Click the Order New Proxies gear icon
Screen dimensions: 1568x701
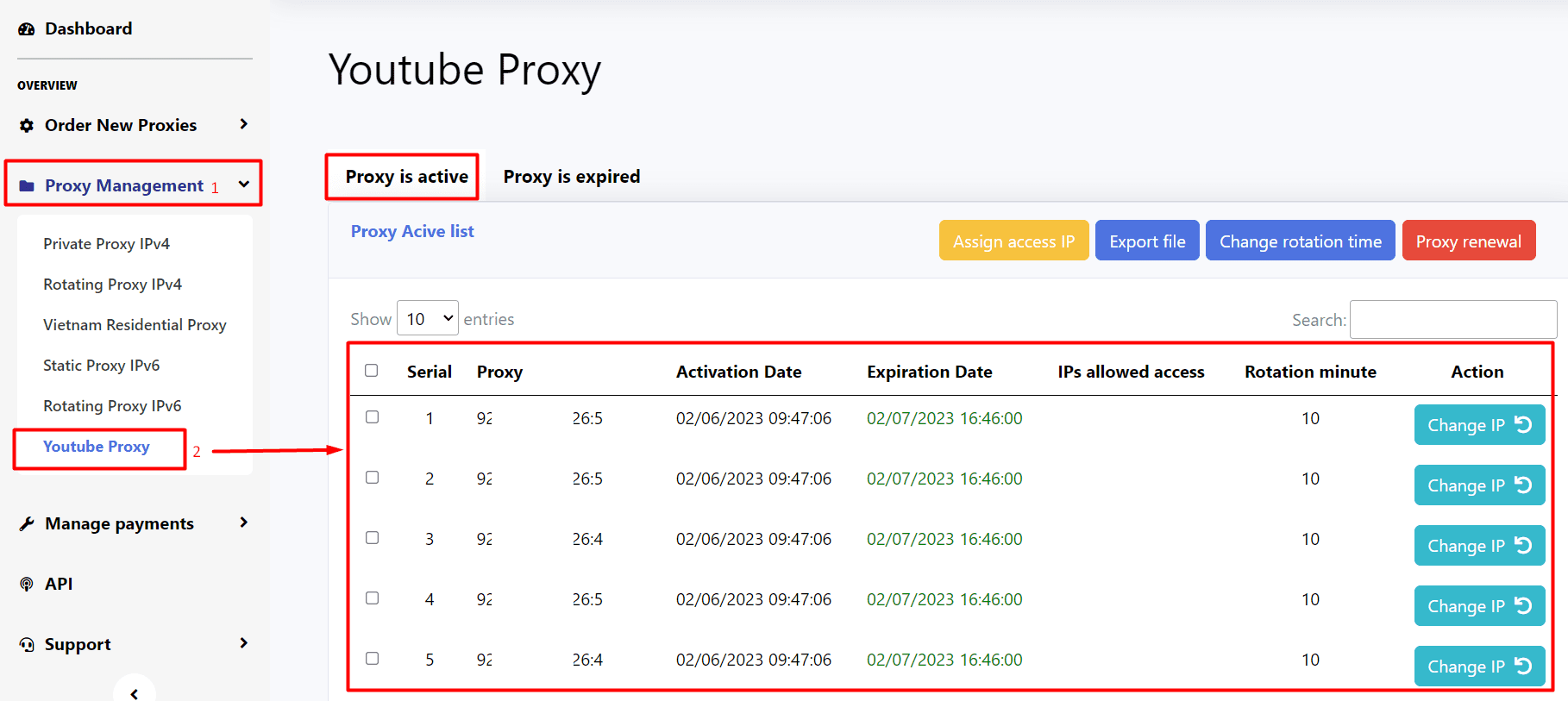(27, 126)
